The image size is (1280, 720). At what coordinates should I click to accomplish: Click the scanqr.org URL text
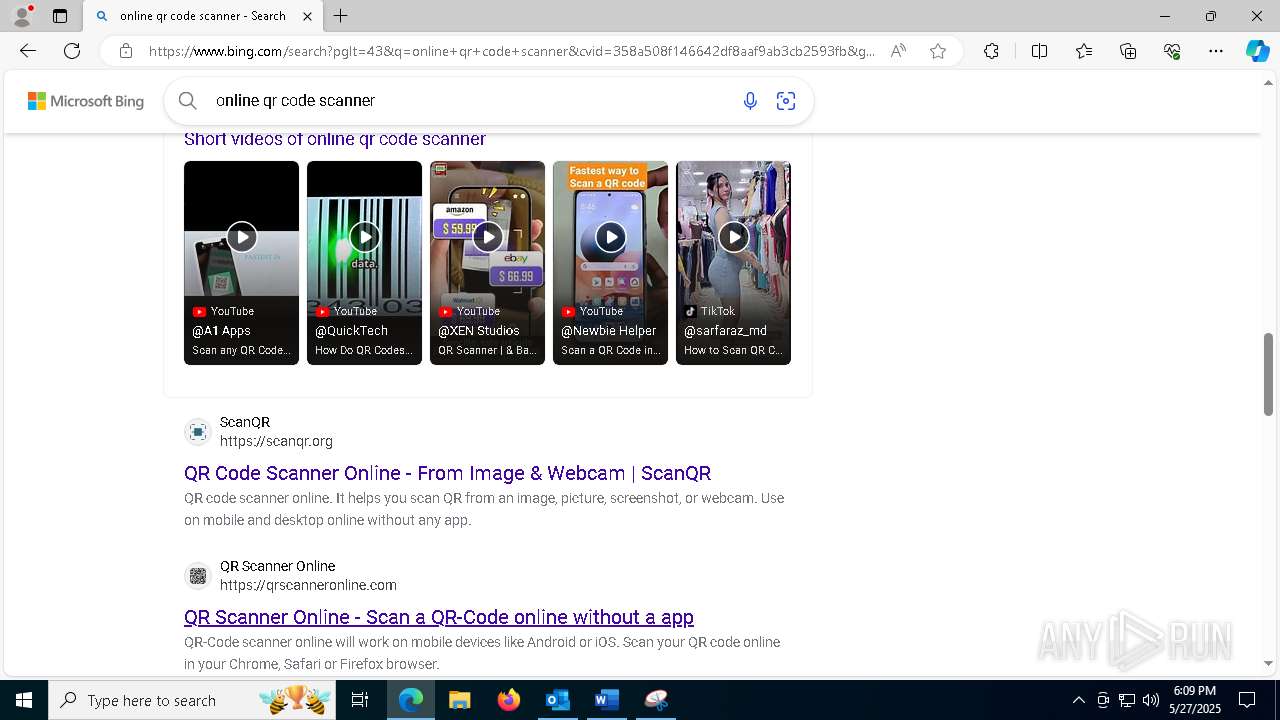276,441
